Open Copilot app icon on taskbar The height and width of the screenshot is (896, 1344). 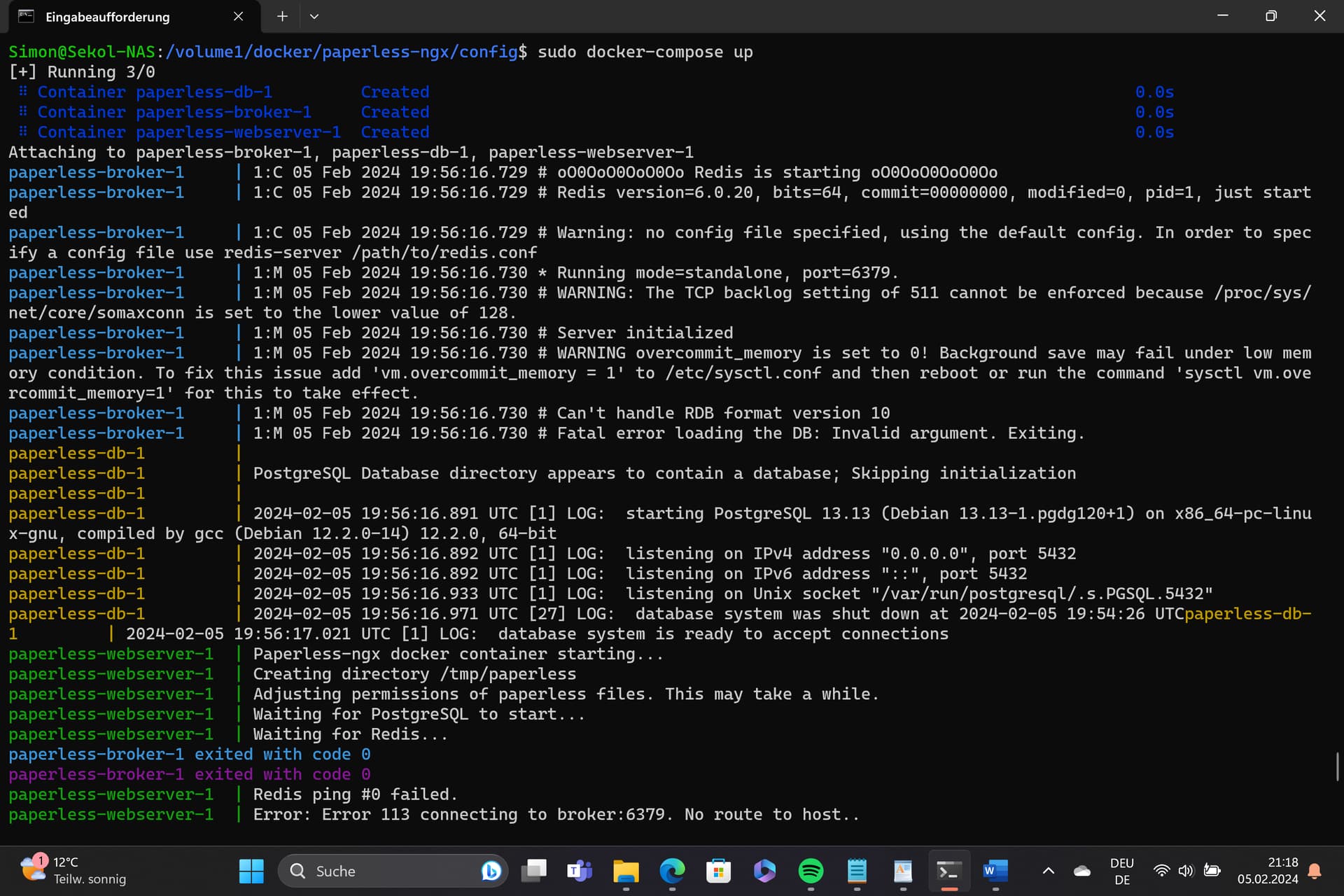[764, 871]
